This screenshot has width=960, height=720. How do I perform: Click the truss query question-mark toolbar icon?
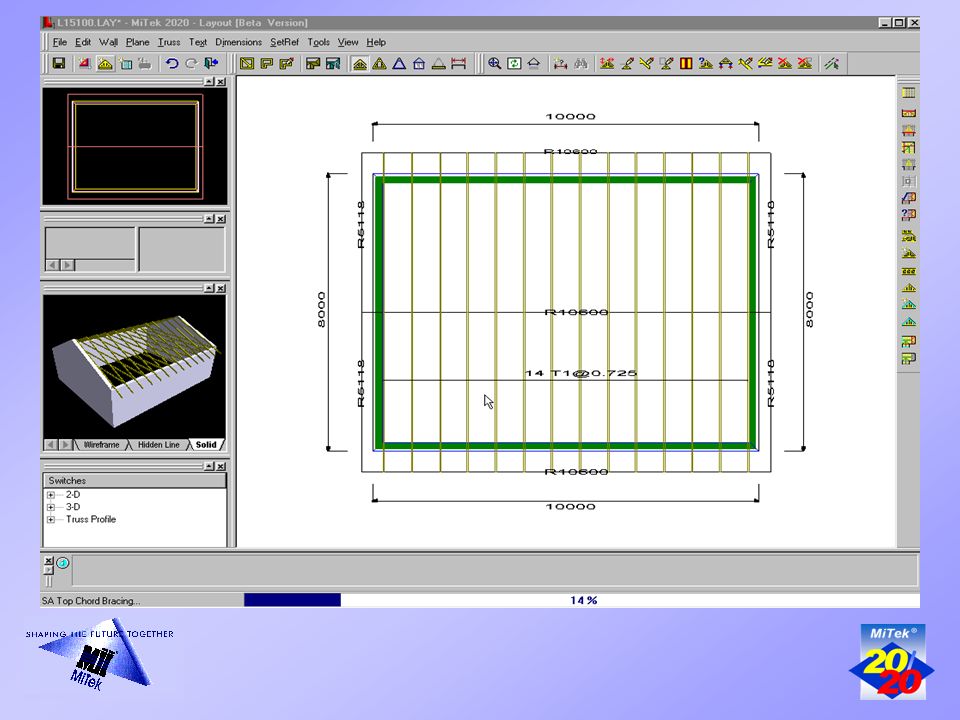705,64
